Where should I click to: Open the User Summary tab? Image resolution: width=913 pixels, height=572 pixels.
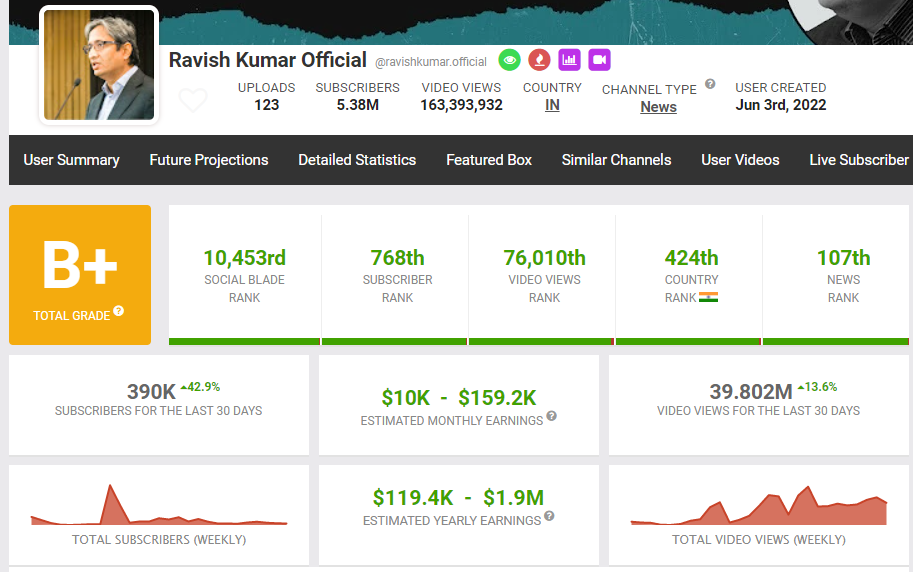pos(72,160)
